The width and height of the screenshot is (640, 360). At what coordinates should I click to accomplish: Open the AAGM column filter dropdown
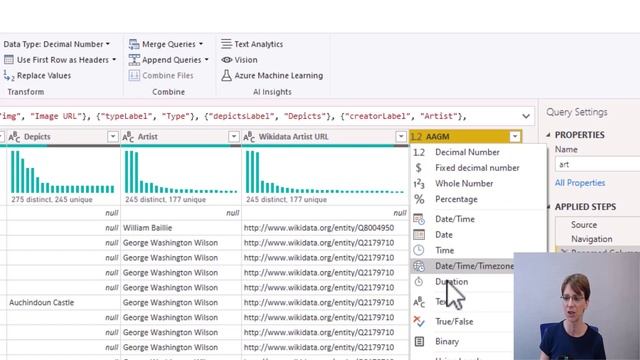click(515, 137)
